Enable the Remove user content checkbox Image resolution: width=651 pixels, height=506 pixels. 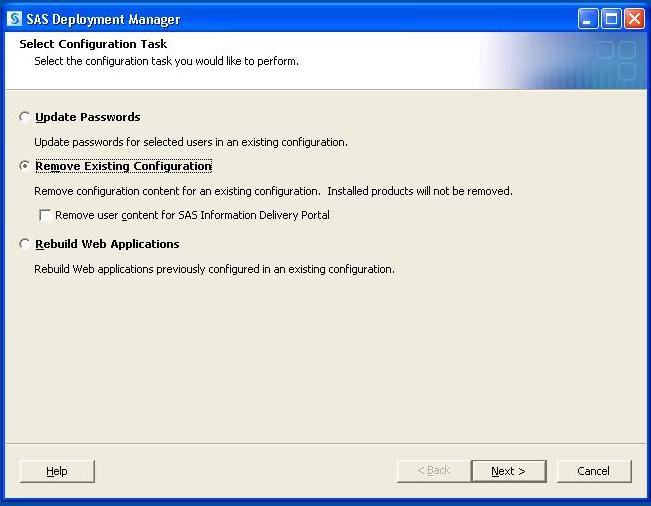click(45, 215)
